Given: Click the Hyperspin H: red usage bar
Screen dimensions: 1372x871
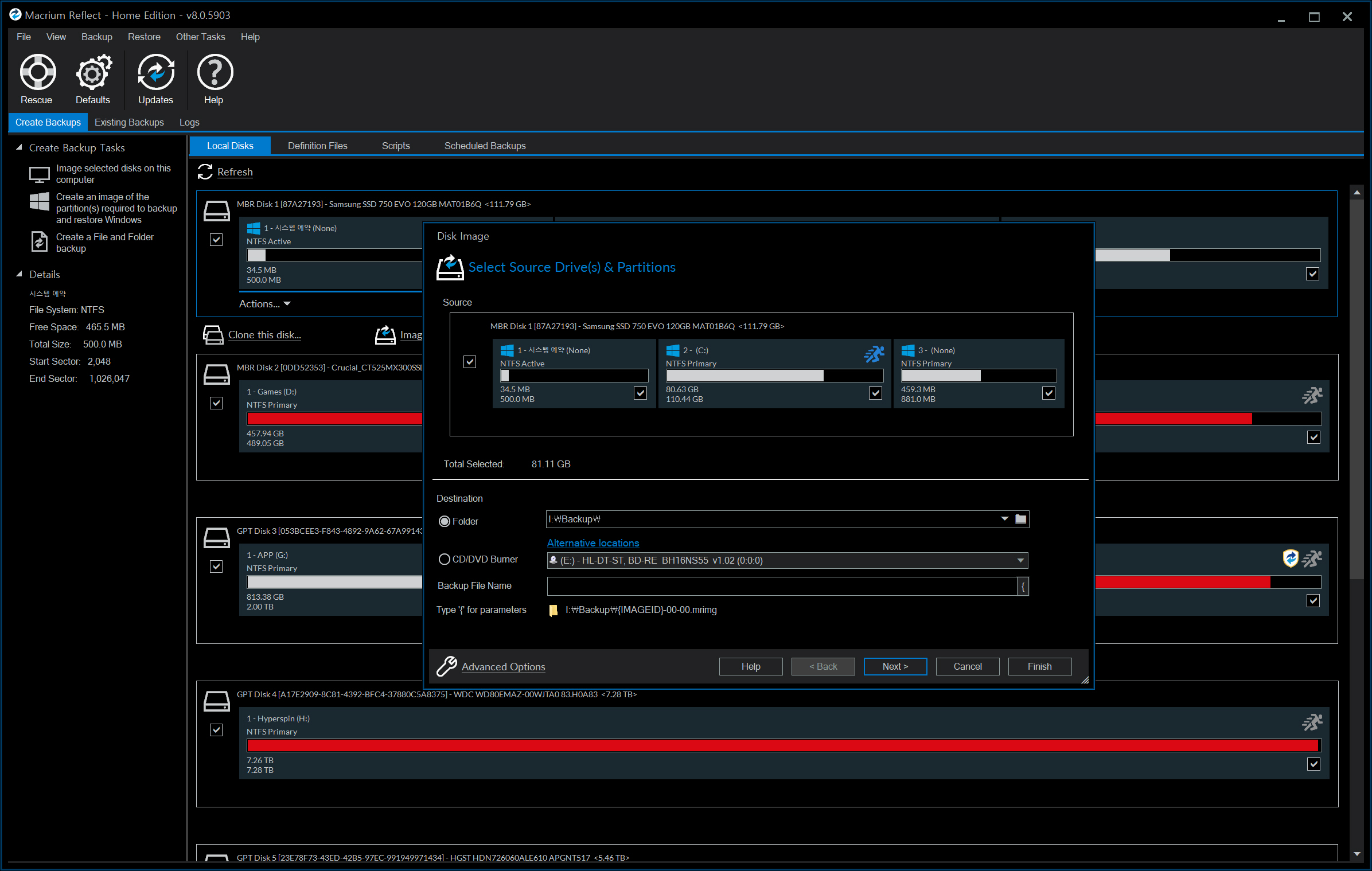Looking at the screenshot, I should pos(784,745).
